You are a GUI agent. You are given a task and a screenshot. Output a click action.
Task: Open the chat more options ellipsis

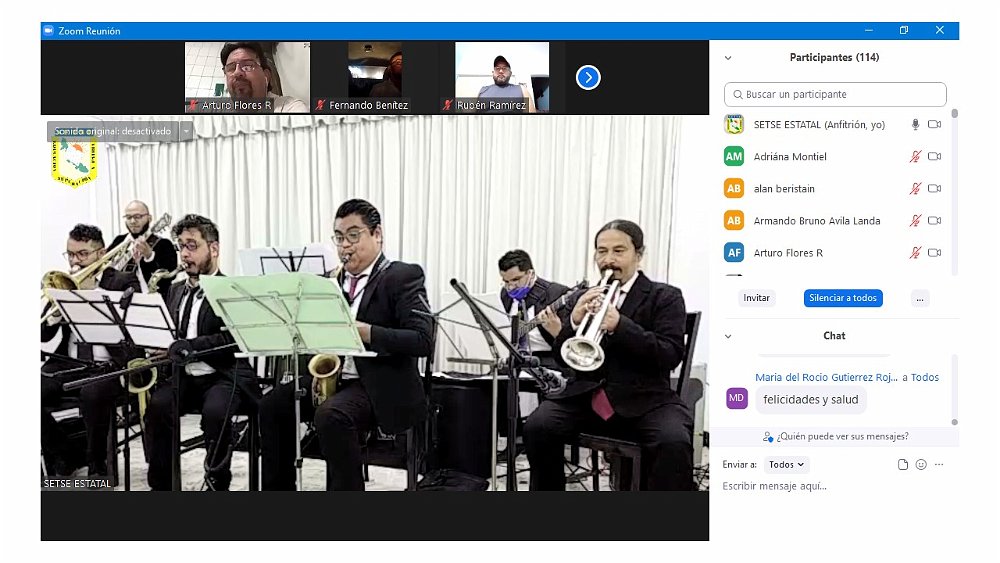939,465
